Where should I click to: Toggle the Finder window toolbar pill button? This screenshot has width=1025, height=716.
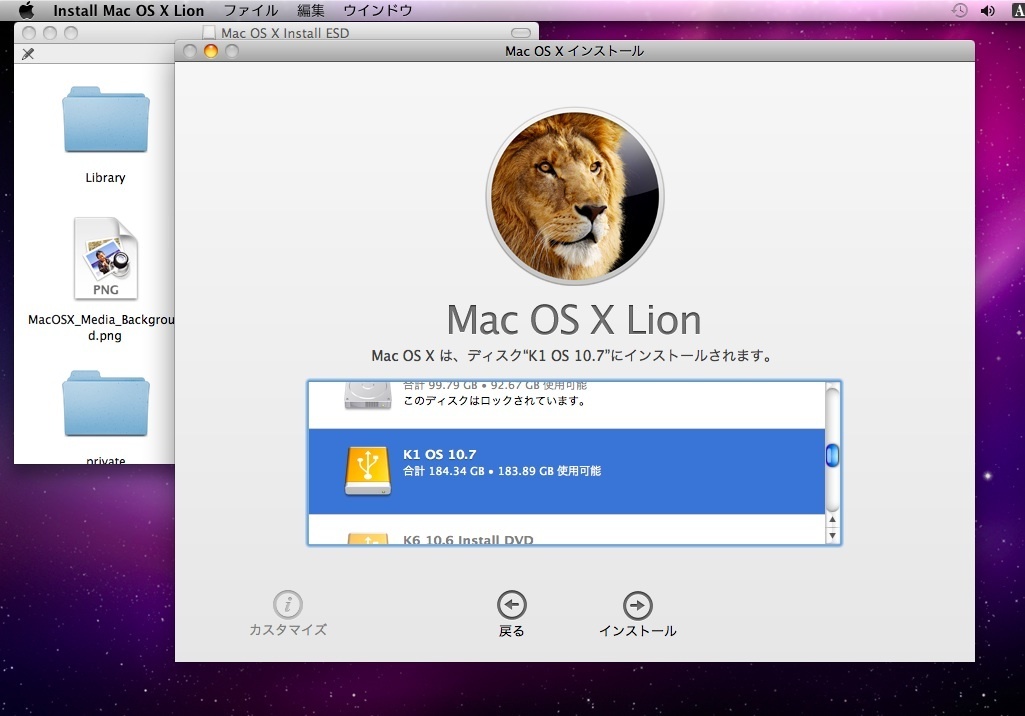[x=520, y=33]
